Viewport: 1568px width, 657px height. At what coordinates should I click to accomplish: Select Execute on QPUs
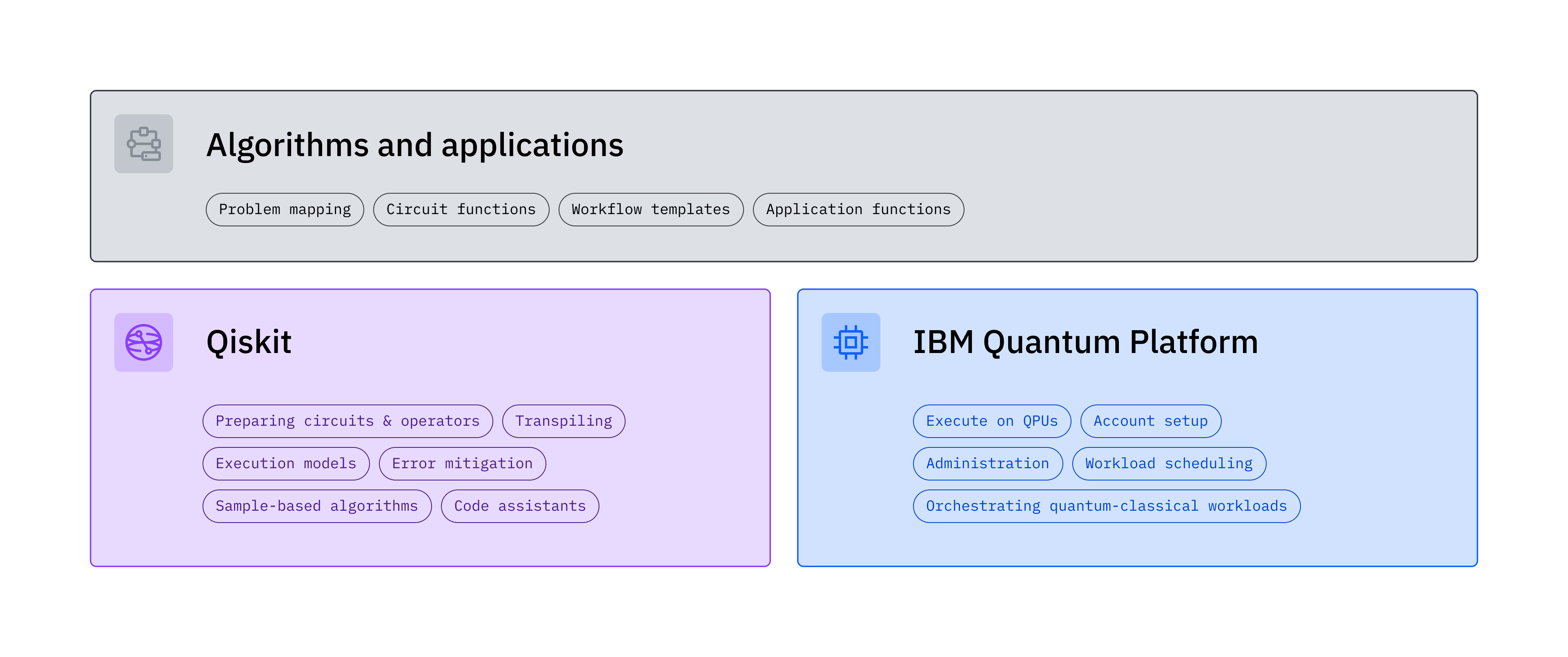pos(991,421)
